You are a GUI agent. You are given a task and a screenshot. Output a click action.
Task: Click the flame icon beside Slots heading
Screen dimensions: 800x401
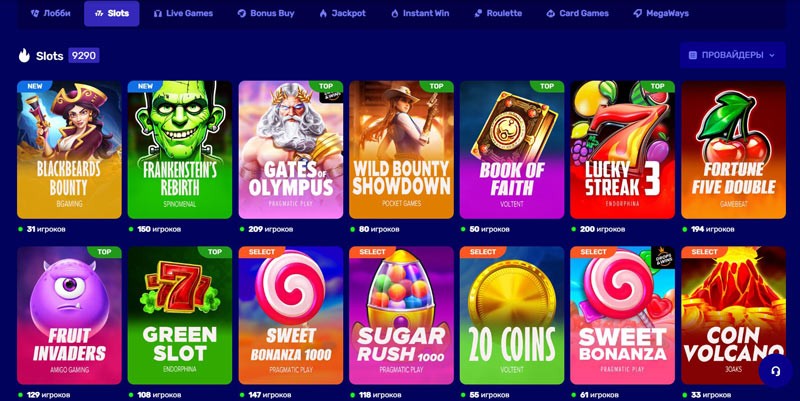click(x=24, y=55)
